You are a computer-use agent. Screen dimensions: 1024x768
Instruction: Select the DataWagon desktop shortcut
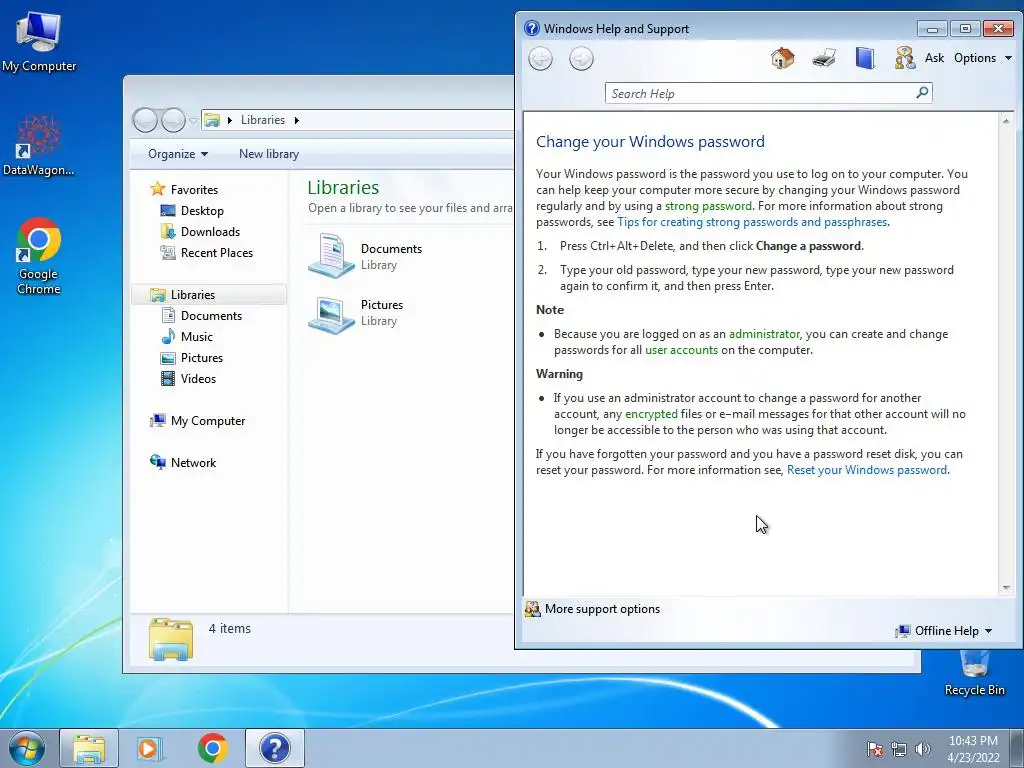click(39, 145)
